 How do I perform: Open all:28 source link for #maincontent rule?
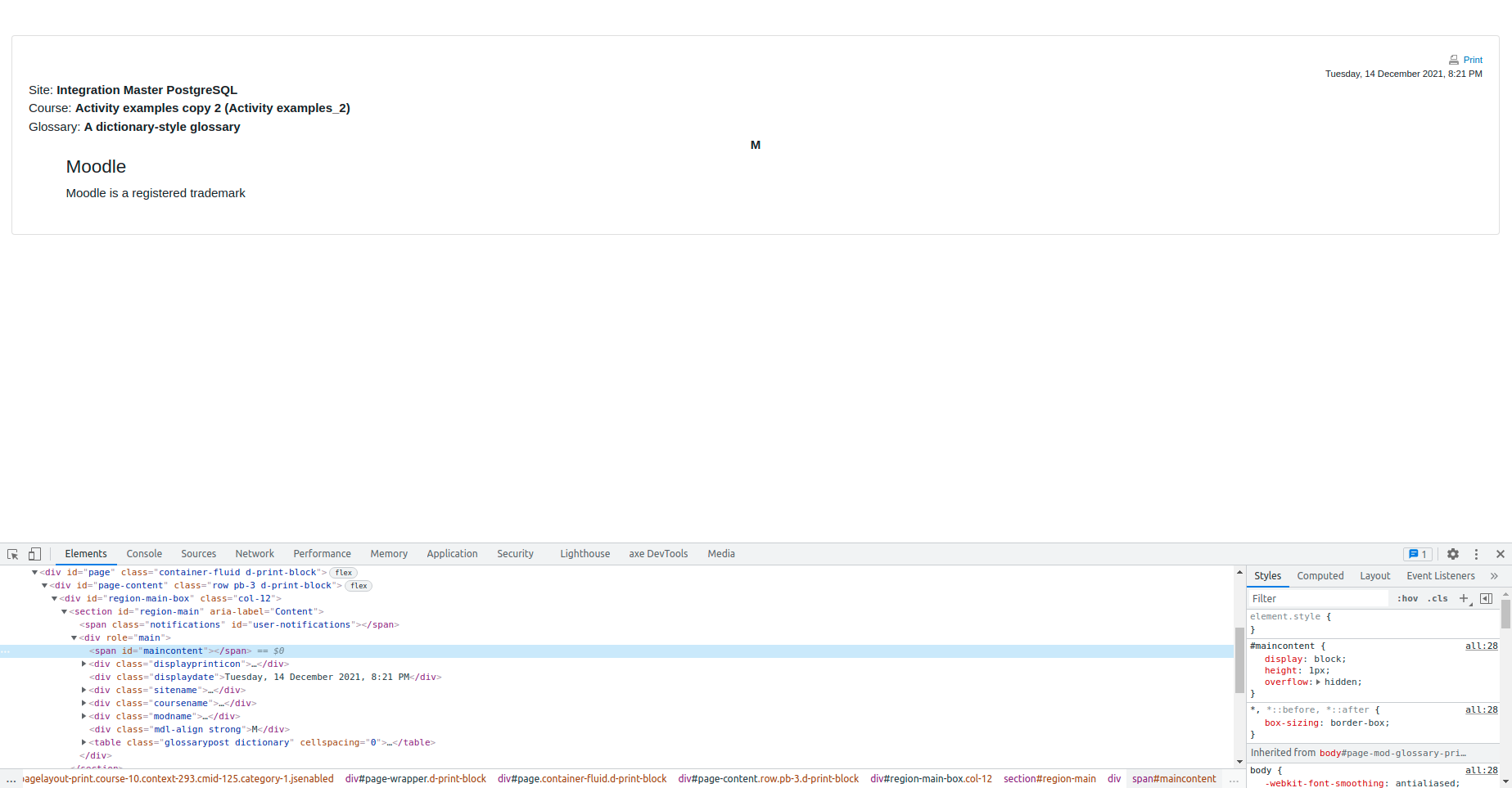coord(1481,646)
